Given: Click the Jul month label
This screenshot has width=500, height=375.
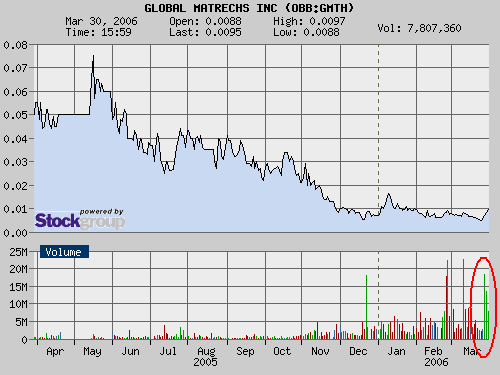Looking at the screenshot, I should click(168, 351).
